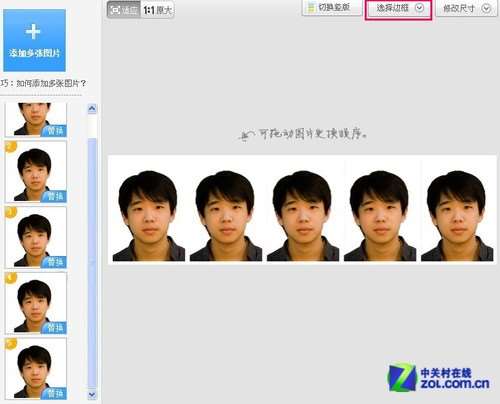The width and height of the screenshot is (500, 404).
Task: Click 替换 on thumbnail number 5
Action: tap(54, 394)
